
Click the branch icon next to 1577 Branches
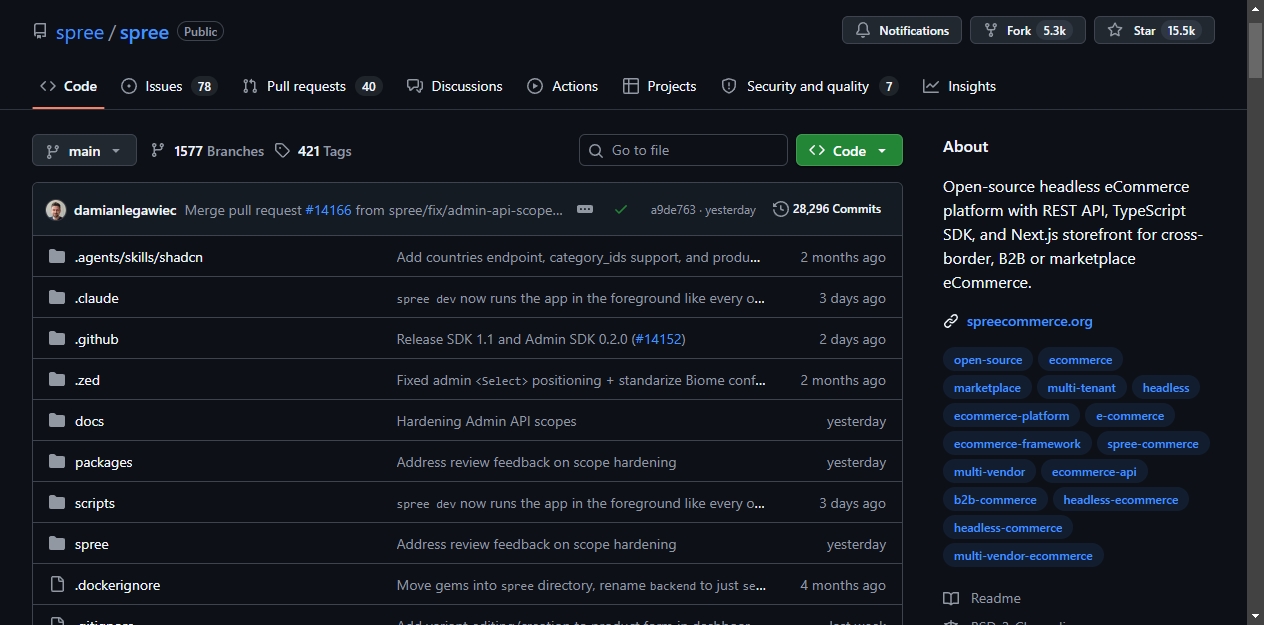pos(158,150)
